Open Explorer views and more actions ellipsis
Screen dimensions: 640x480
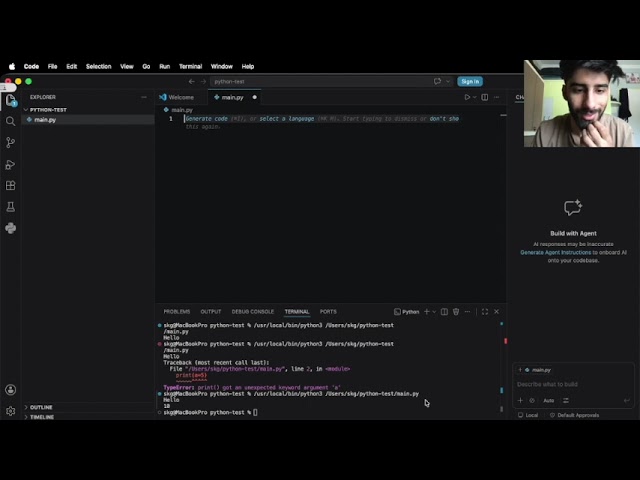pyautogui.click(x=144, y=97)
